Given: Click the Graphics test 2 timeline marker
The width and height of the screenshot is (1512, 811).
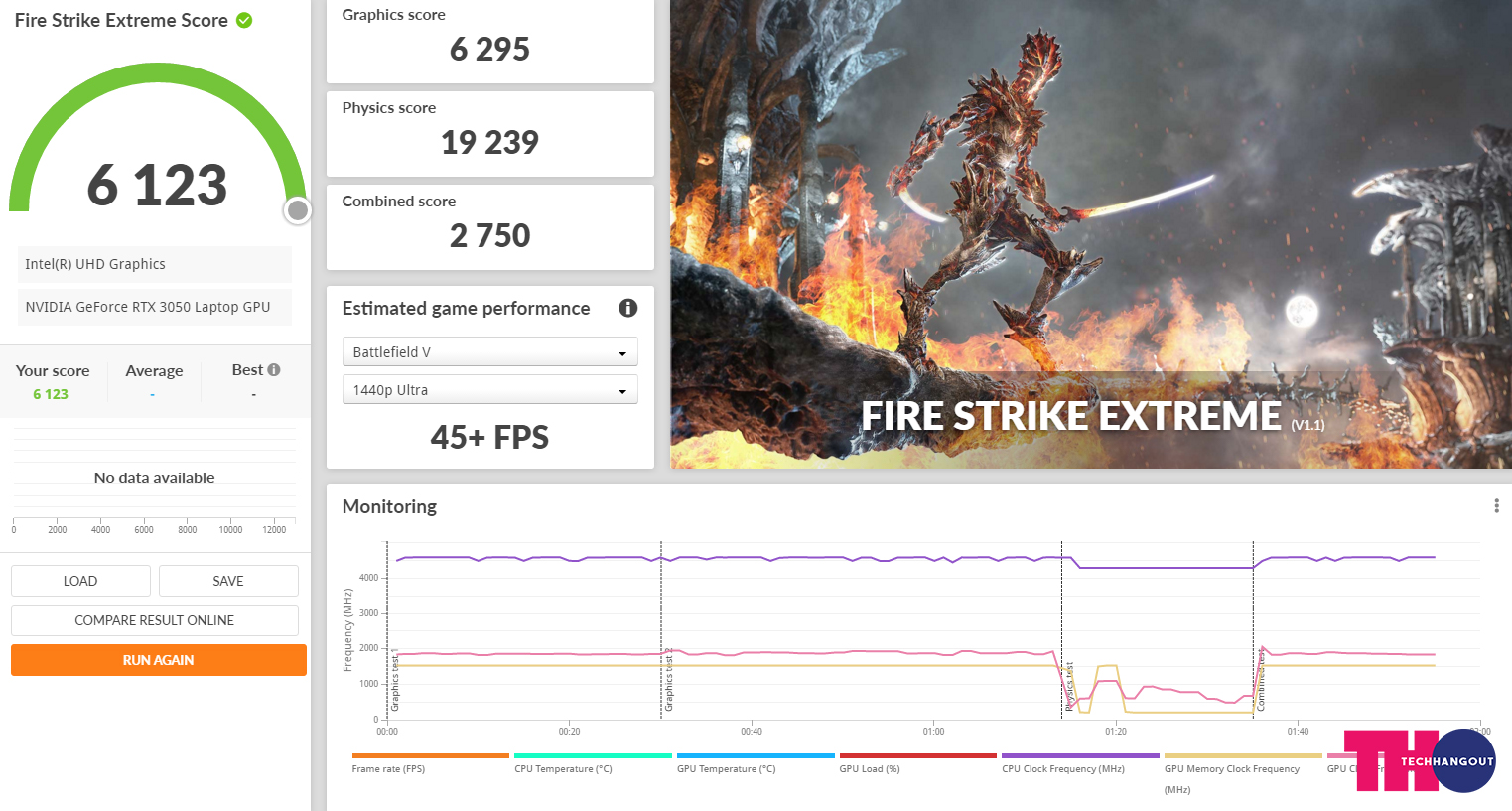Looking at the screenshot, I should point(669,680).
